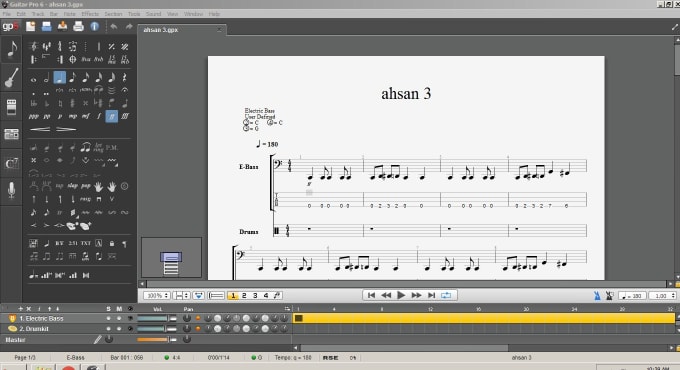This screenshot has height=370, width=680.
Task: Click the crescendo hairpin icon
Action: pyautogui.click(x=40, y=129)
